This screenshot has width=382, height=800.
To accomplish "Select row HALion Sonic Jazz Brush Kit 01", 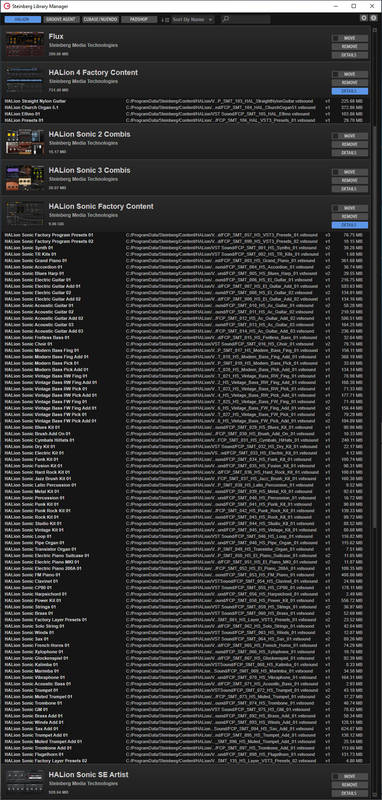I will coord(186,479).
